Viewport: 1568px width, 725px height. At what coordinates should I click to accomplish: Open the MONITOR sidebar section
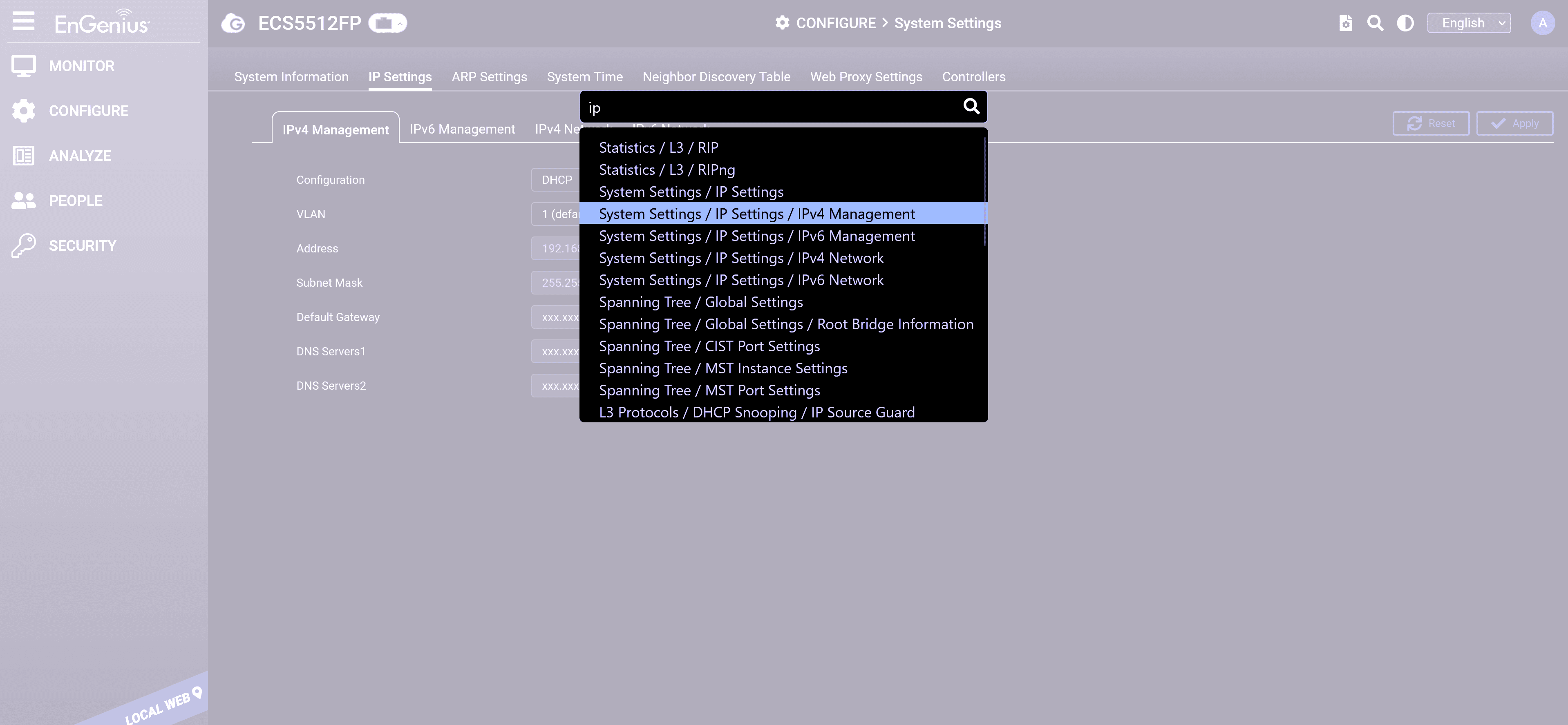tap(82, 66)
